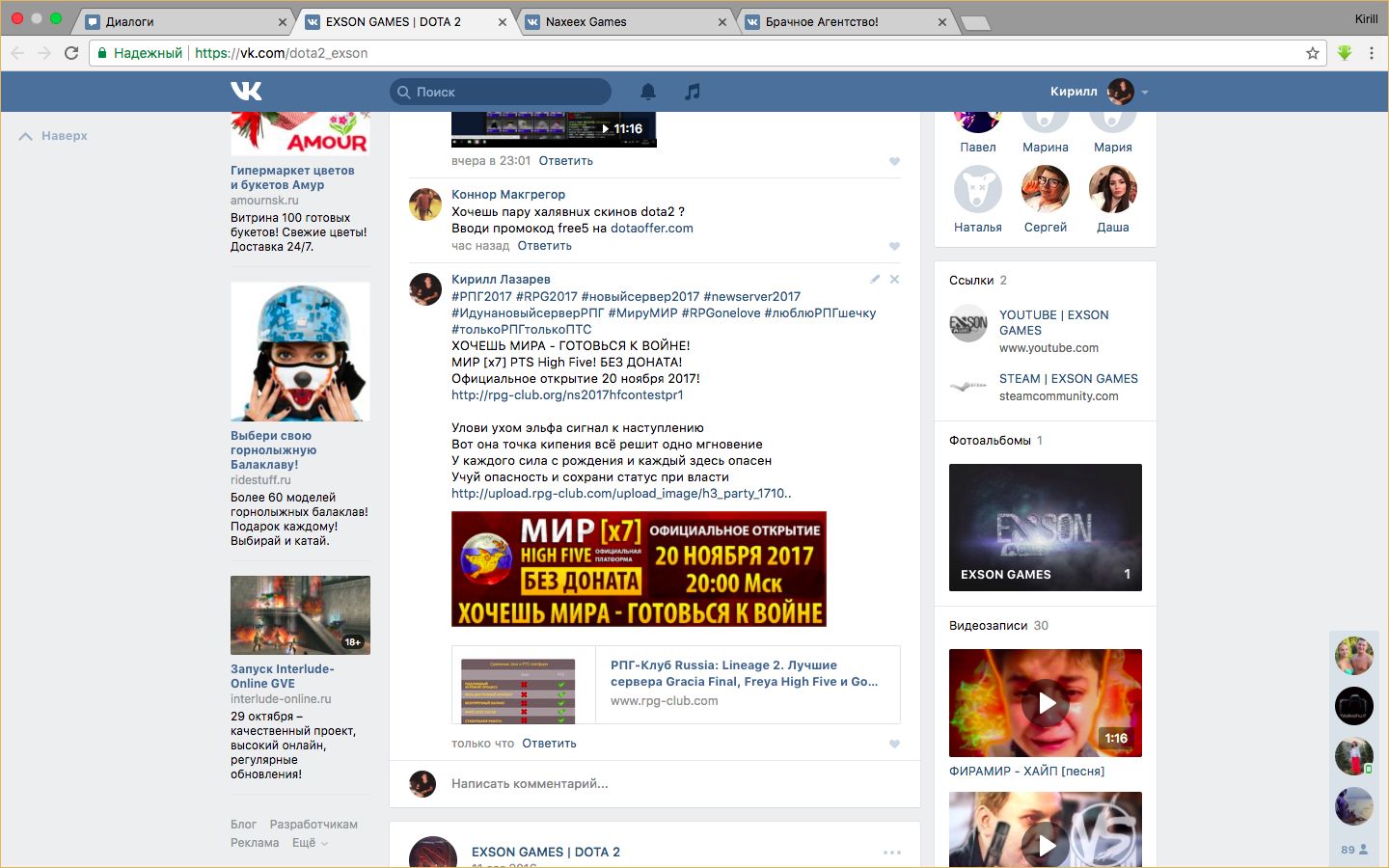Viewport: 1389px width, 868px height.
Task: Close the EXSON GAMES | DOTA 2 tab
Action: point(503,21)
